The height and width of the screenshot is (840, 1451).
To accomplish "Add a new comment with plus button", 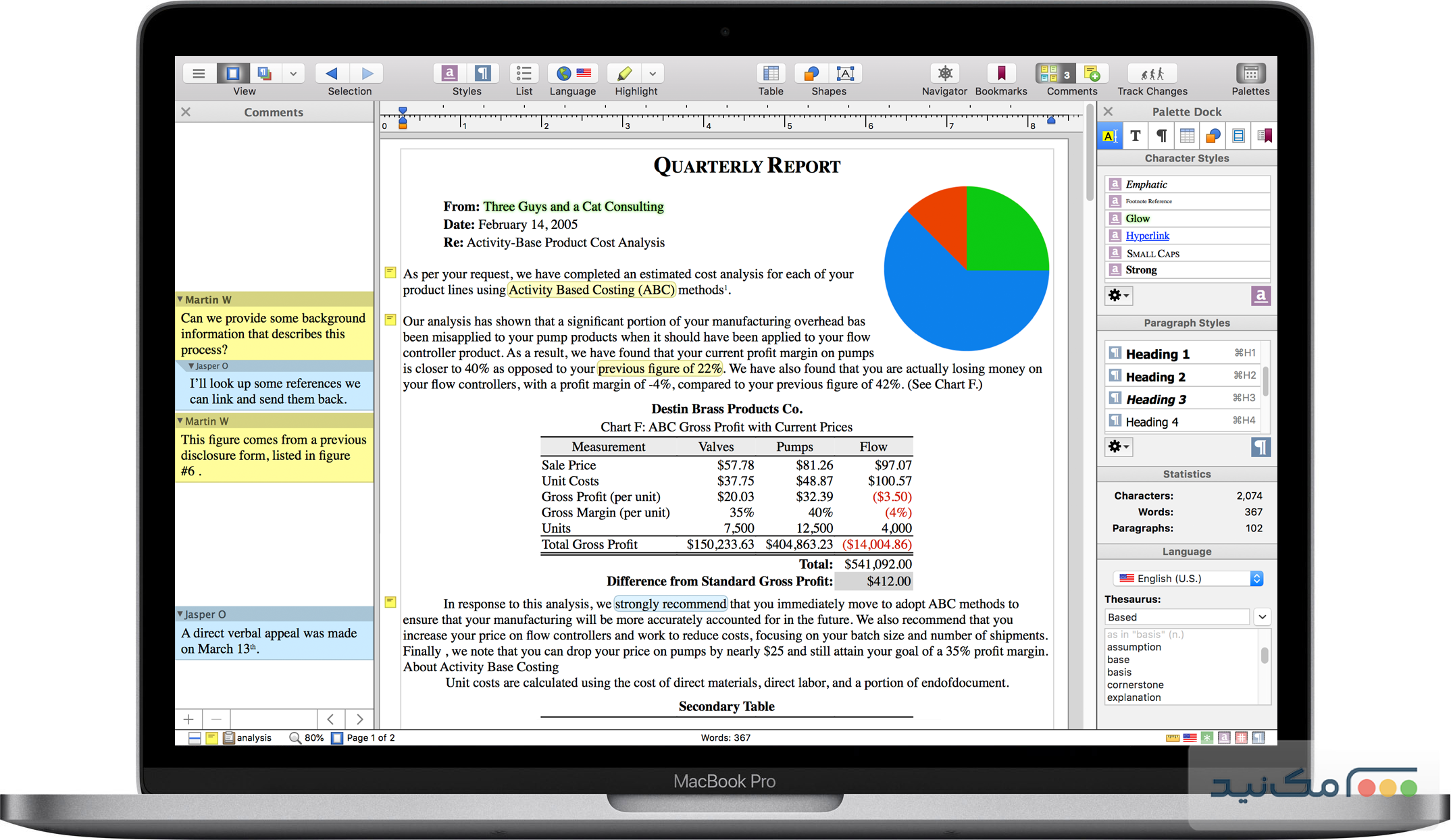I will (188, 718).
